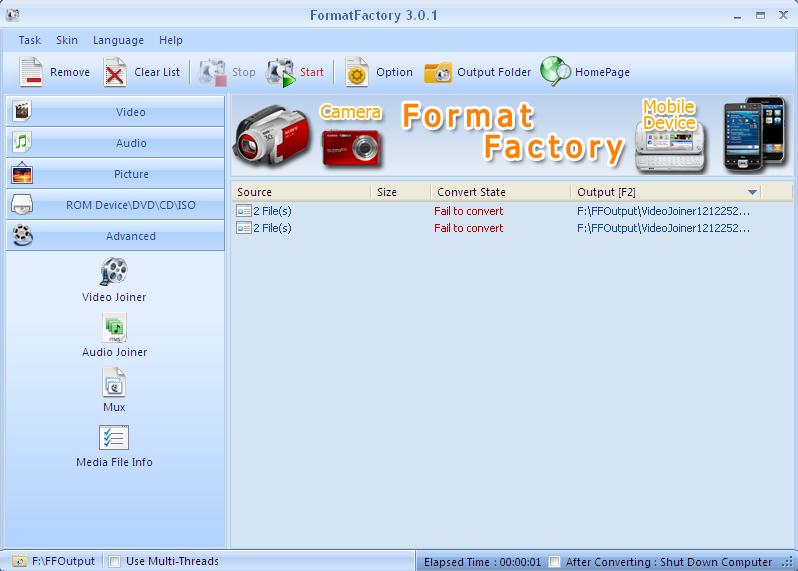Click the Start button label
798x571 pixels.
tap(311, 72)
